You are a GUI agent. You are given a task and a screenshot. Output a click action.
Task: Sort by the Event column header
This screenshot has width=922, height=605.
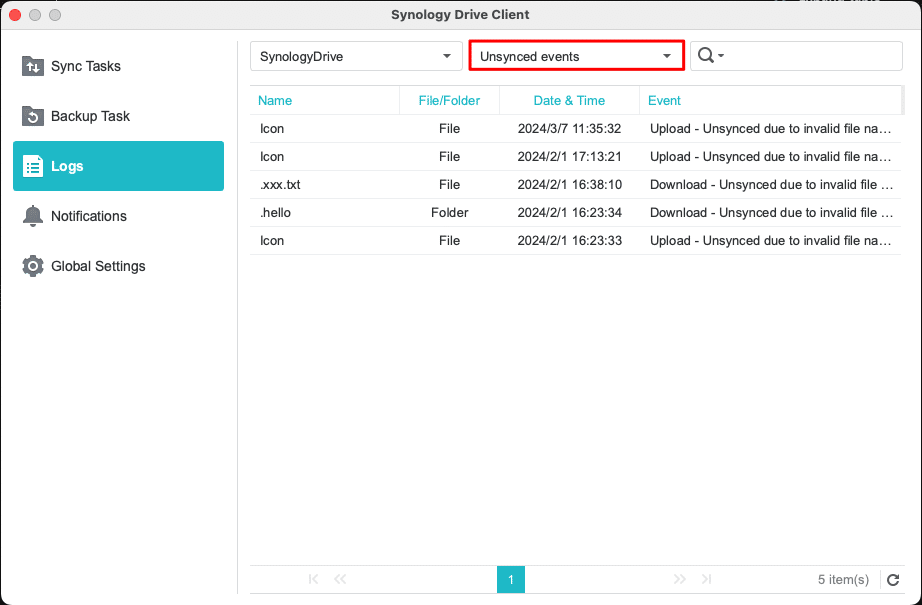770,101
